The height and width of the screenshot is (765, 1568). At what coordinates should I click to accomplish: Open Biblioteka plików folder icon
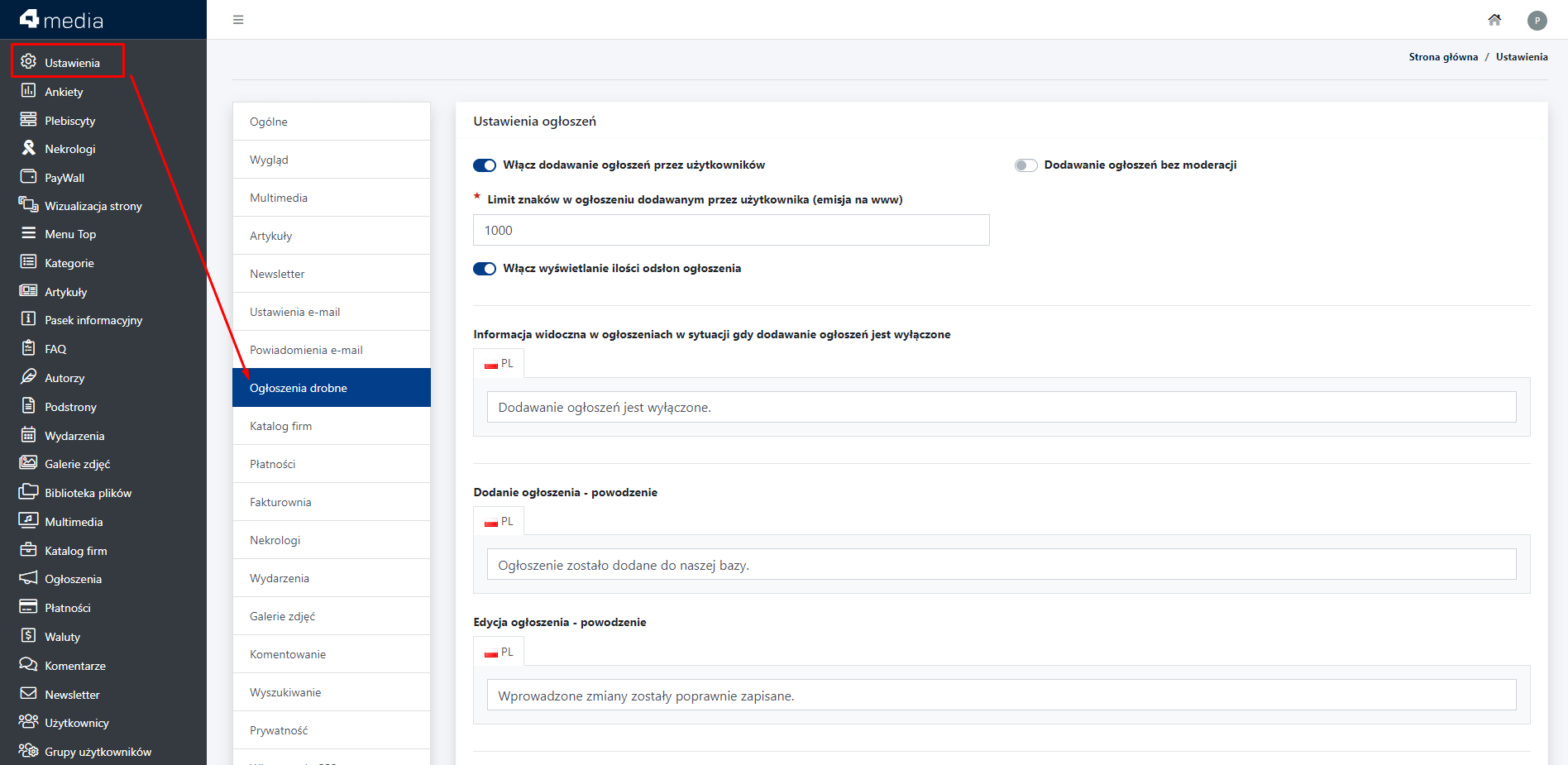pos(28,492)
